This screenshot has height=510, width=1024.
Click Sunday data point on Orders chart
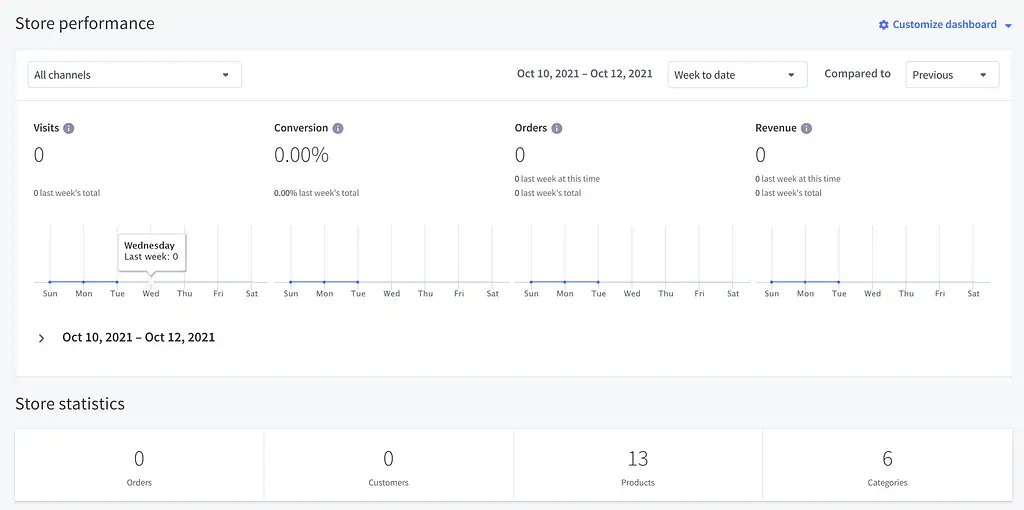point(531,282)
